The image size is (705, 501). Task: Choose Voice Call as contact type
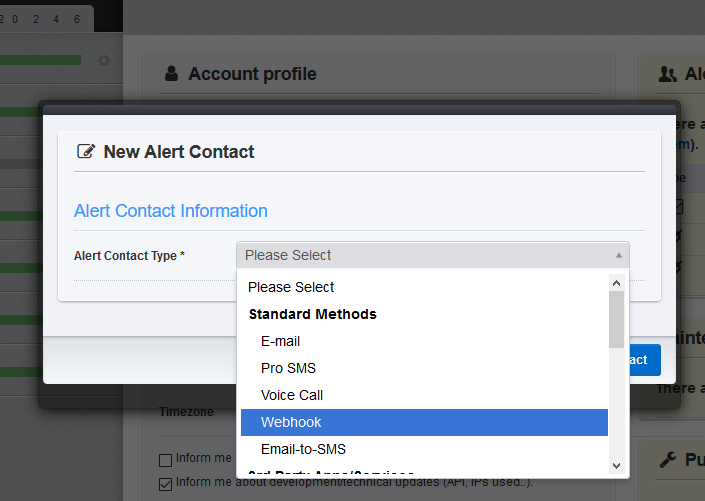[292, 395]
